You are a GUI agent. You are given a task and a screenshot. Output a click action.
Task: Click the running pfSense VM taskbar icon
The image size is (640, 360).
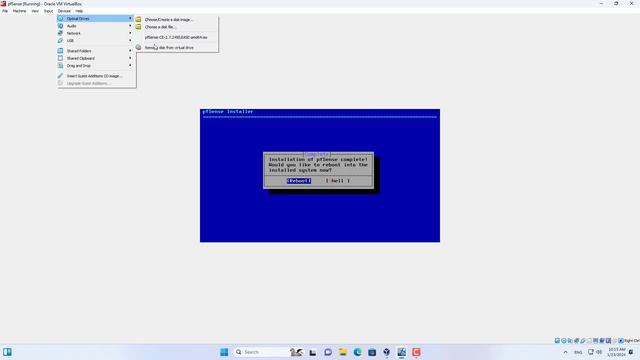point(401,352)
